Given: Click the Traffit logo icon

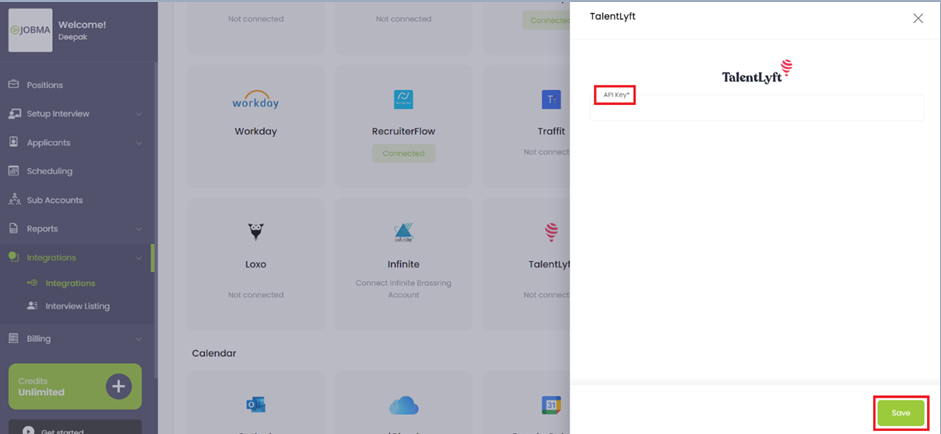Looking at the screenshot, I should [x=551, y=100].
